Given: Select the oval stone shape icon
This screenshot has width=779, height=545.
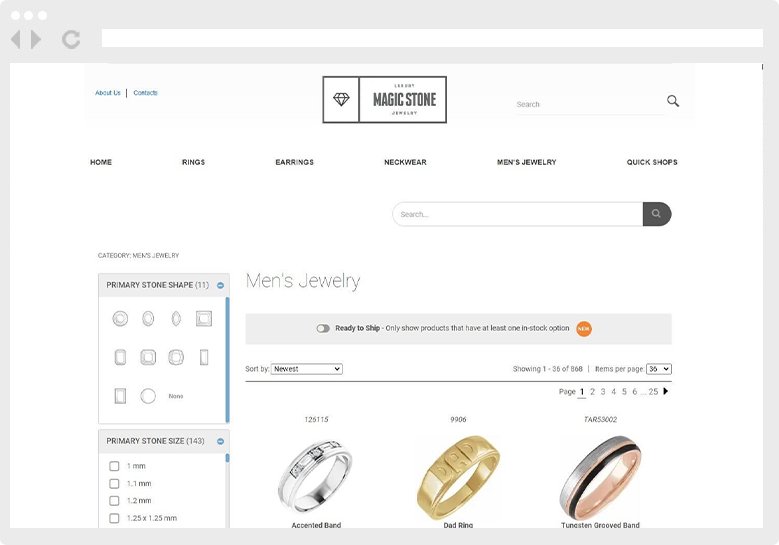Looking at the screenshot, I should pyautogui.click(x=148, y=318).
